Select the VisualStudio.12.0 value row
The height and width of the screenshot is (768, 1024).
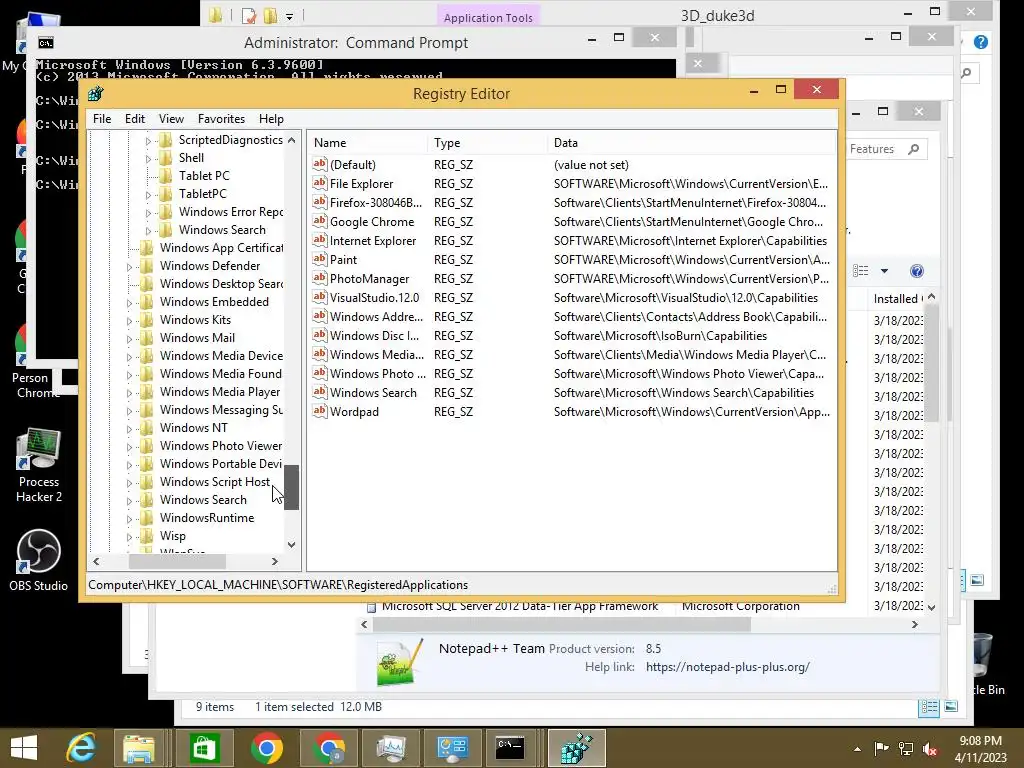(571, 297)
